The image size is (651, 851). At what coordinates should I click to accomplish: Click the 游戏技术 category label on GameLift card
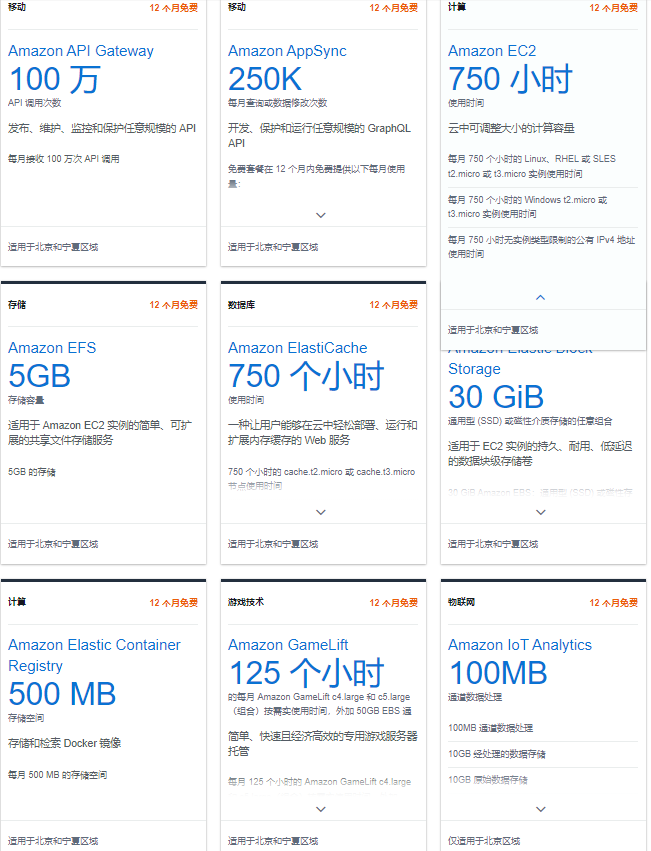pos(246,602)
